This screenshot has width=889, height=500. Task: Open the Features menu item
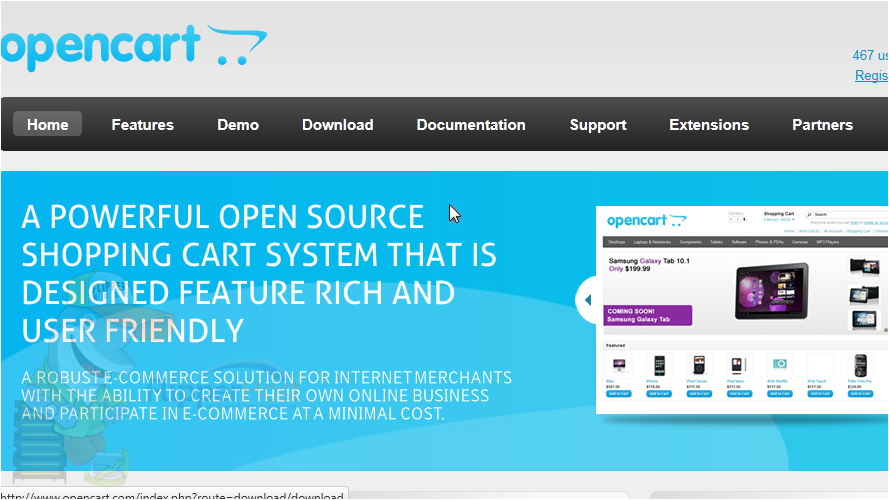[x=142, y=125]
